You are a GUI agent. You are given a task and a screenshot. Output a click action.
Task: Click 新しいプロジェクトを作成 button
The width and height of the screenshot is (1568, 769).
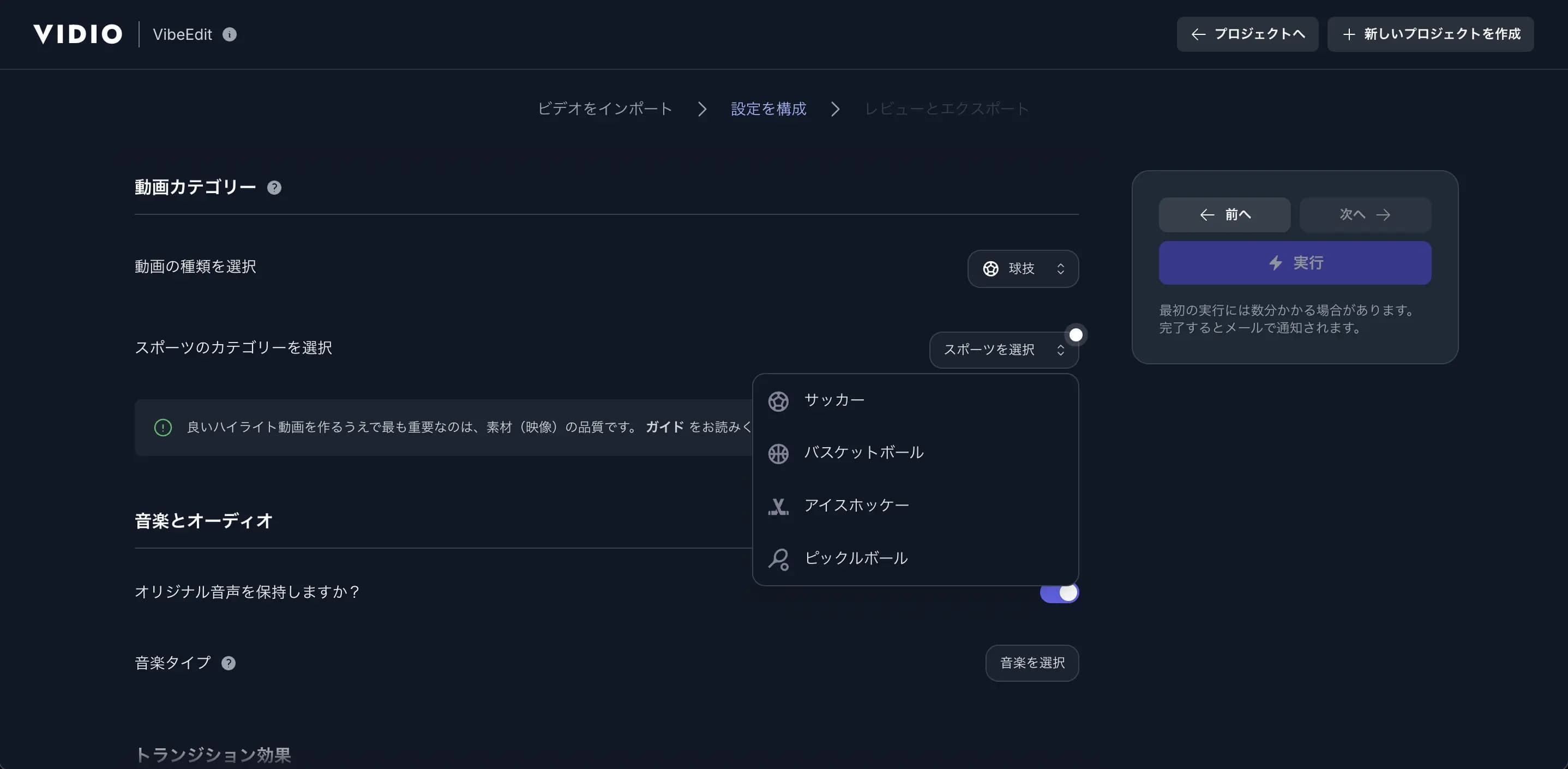click(x=1430, y=34)
